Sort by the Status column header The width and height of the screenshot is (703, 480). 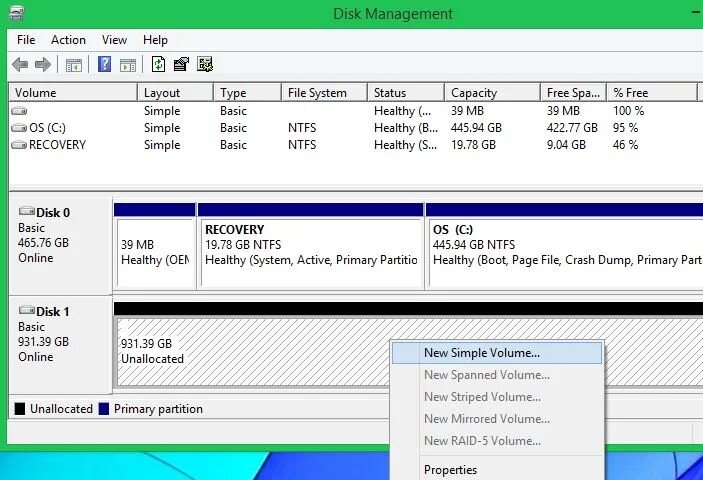pos(406,93)
